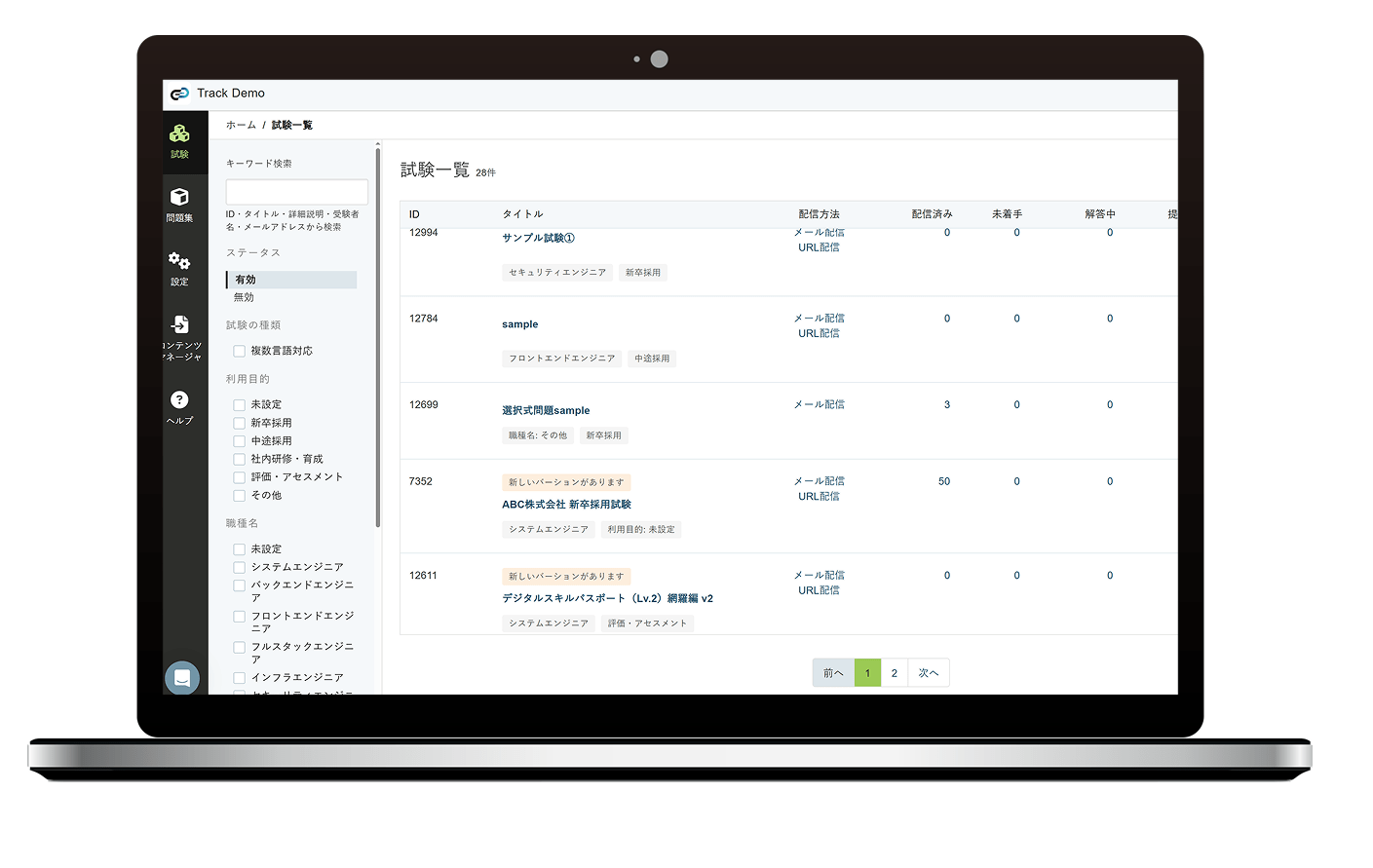Click the 前へ pagination button
This screenshot has width=1373, height=868.
click(x=833, y=673)
